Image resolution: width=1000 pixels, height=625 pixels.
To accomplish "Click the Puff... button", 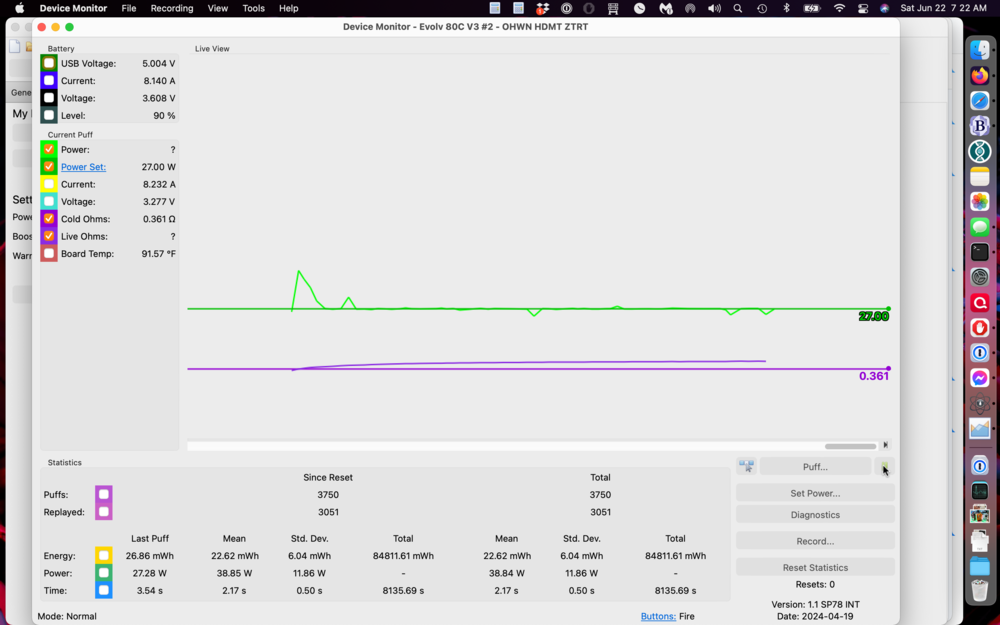I will 815,467.
